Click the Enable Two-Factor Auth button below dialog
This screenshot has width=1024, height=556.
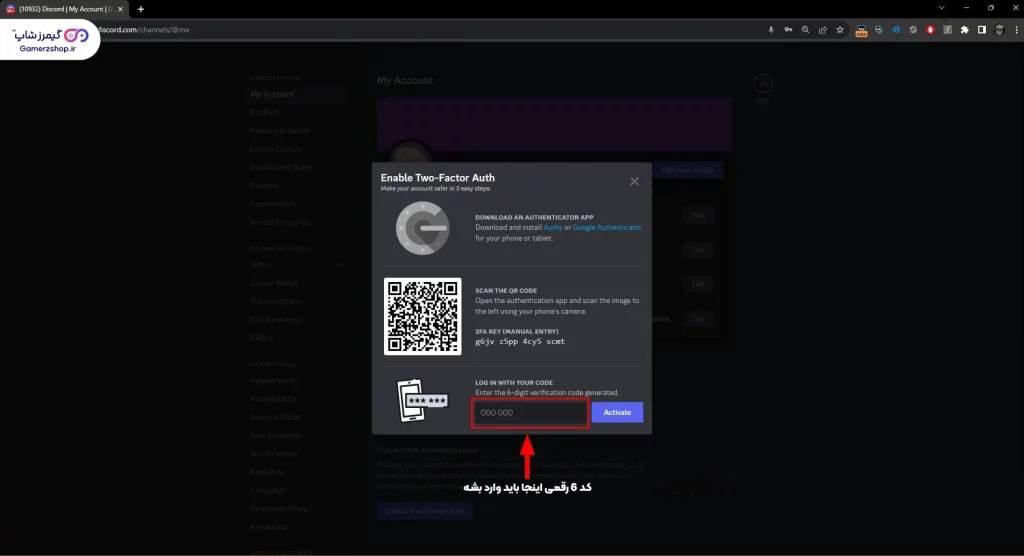424,511
